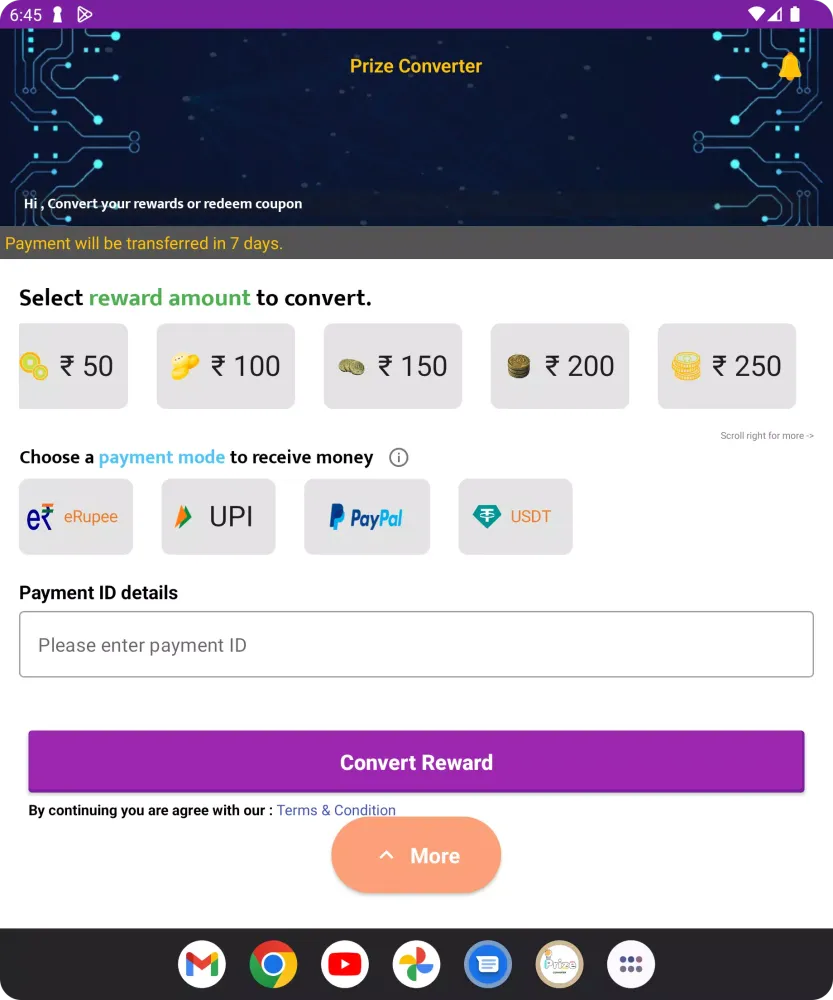Open the Prize app icon in dock

(x=559, y=965)
